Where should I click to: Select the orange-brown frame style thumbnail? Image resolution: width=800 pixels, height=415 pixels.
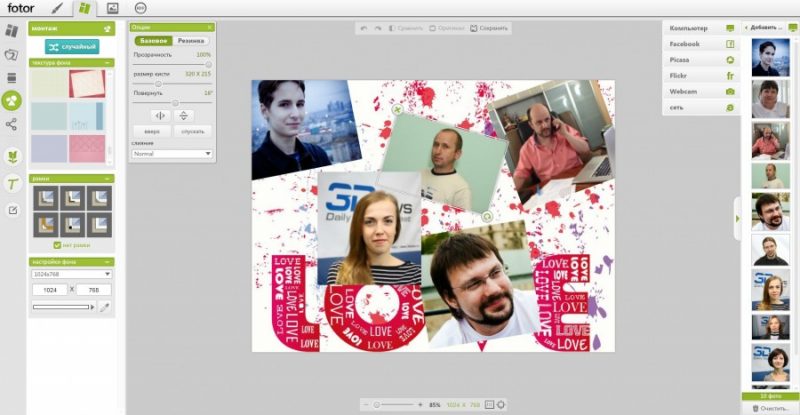[x=46, y=225]
